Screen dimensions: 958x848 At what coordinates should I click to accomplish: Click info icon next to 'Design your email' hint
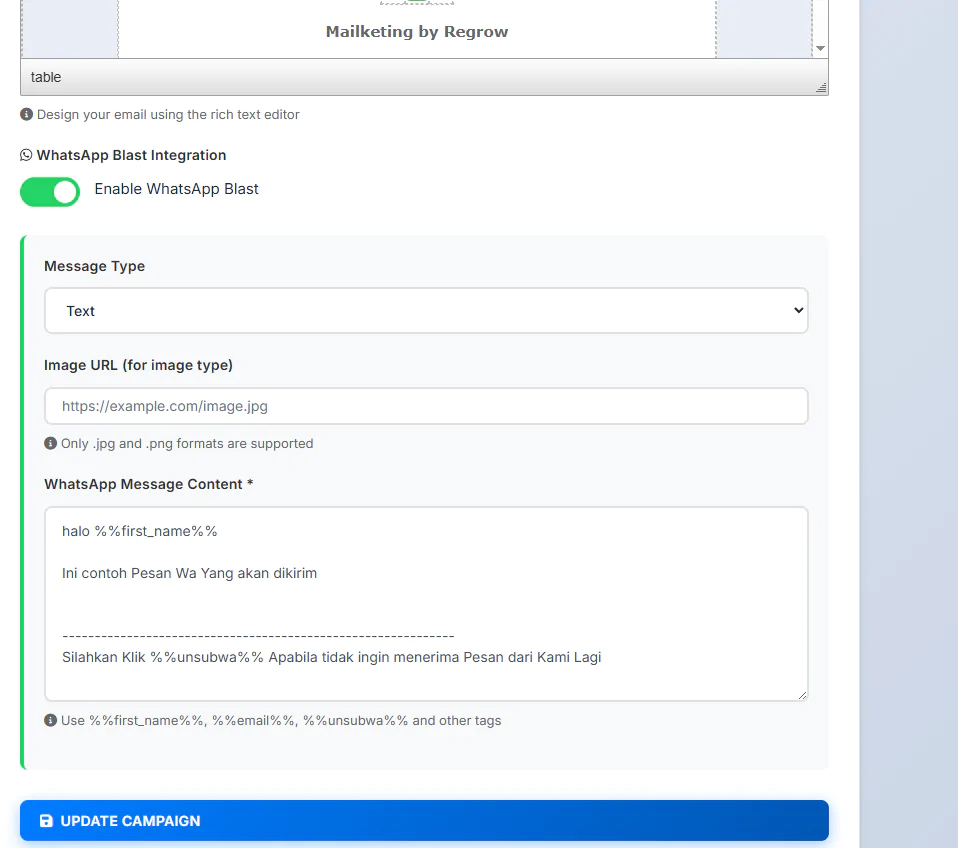coord(27,114)
